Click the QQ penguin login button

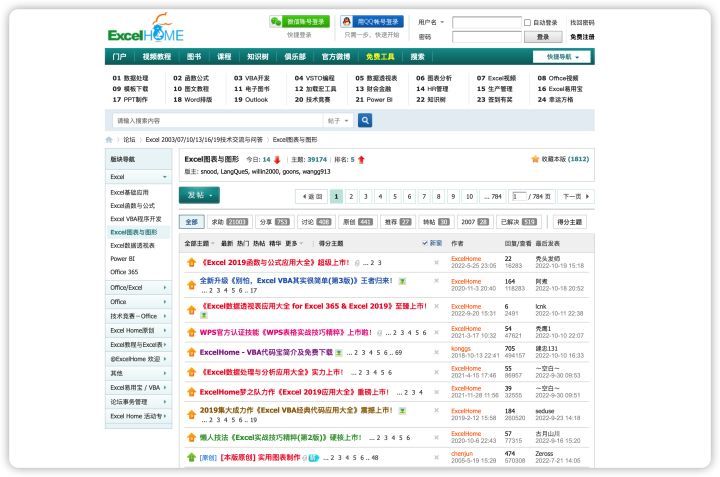pyautogui.click(x=372, y=22)
